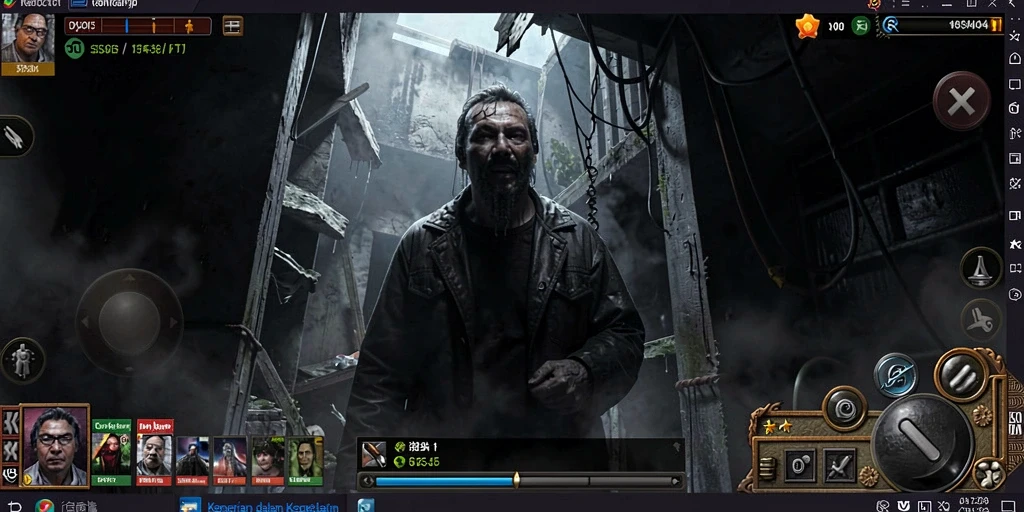Screen dimensions: 1024x512
Task: Click the stacked bars icon in bronze panel
Action: (x=767, y=468)
